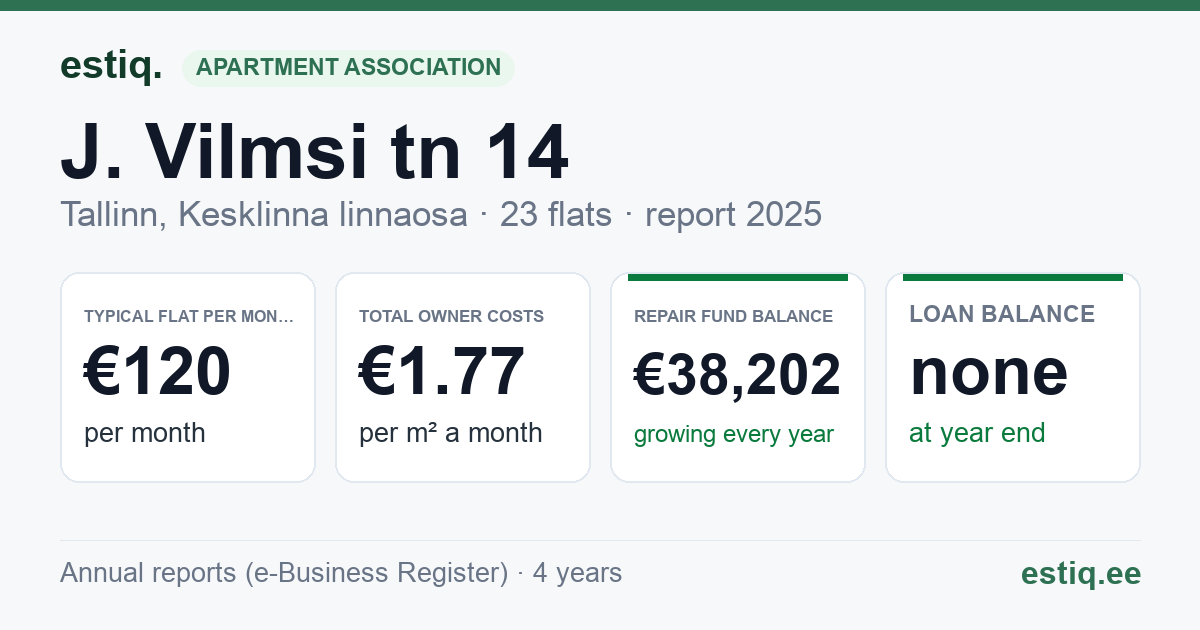Click the €120 value

pyautogui.click(x=157, y=371)
